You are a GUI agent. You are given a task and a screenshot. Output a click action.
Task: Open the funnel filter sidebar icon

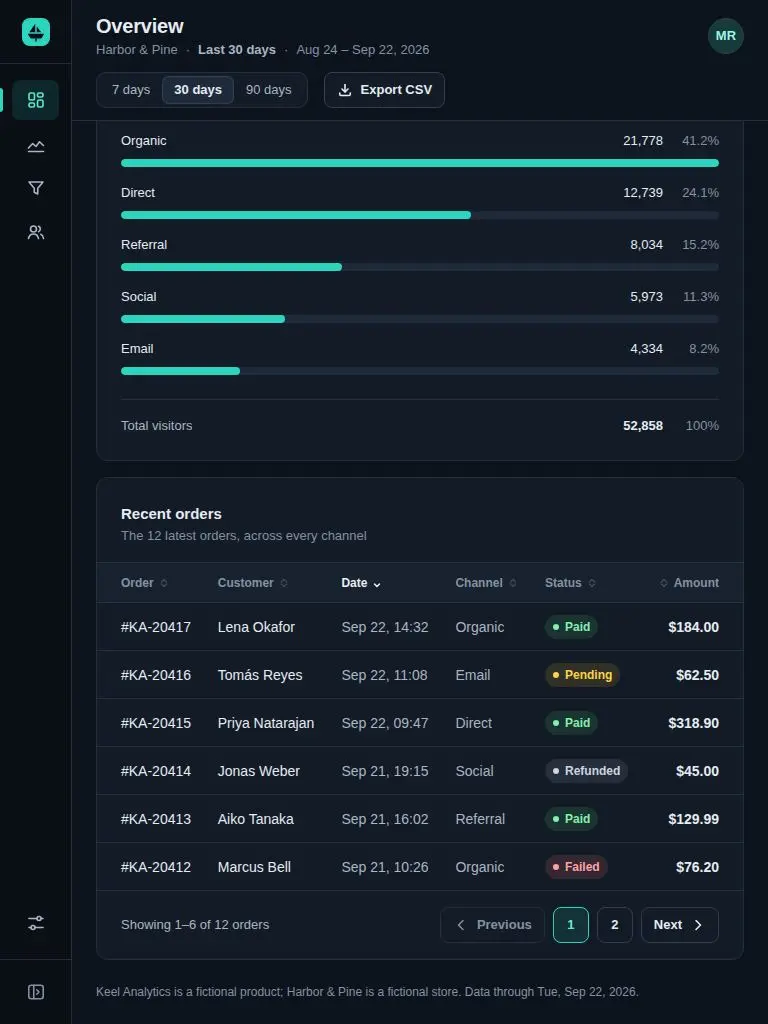pos(35,188)
